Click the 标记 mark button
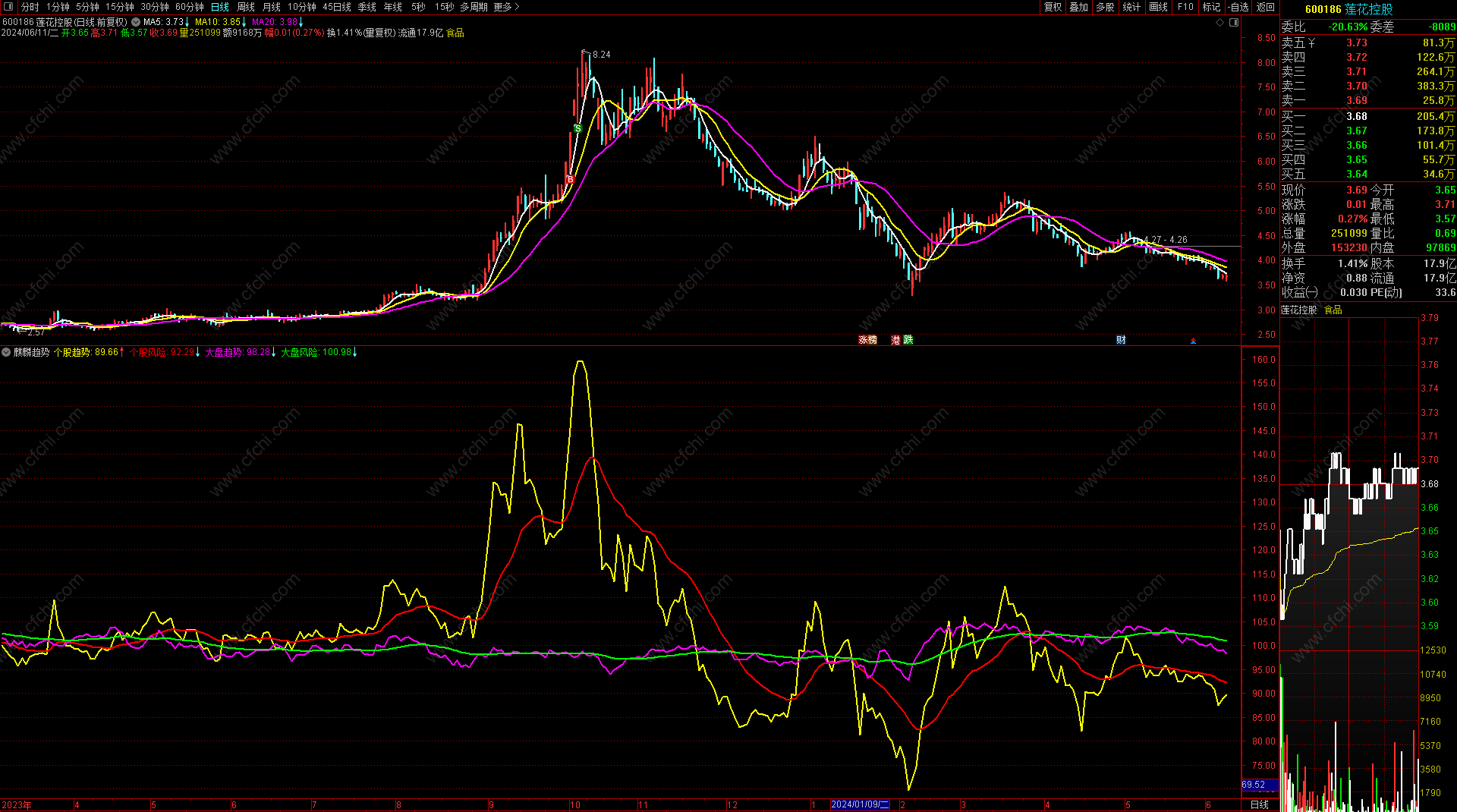The width and height of the screenshot is (1457, 812). tap(1212, 7)
